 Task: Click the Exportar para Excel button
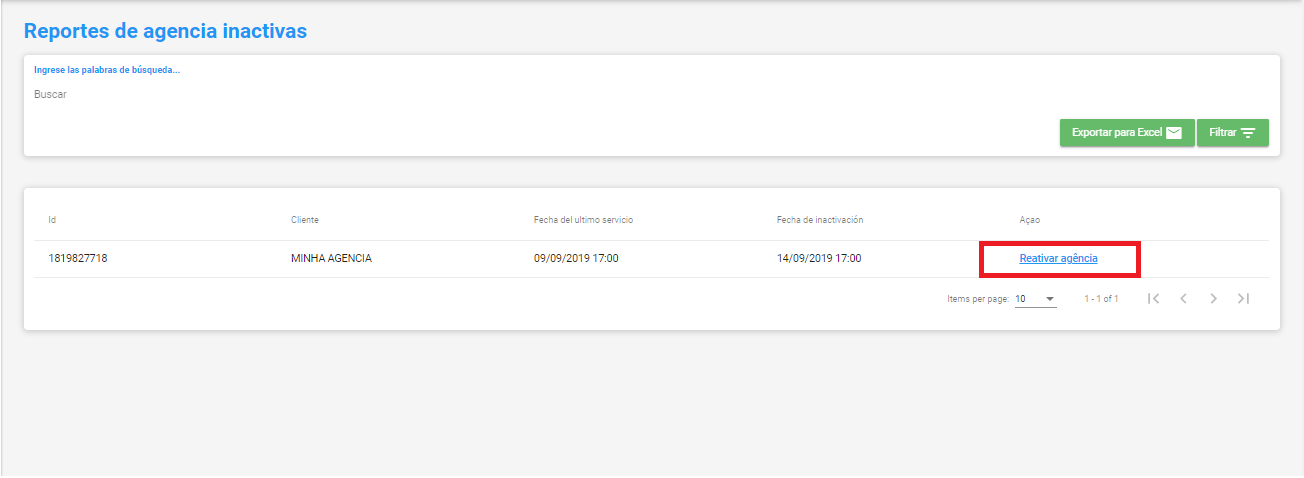point(1127,133)
